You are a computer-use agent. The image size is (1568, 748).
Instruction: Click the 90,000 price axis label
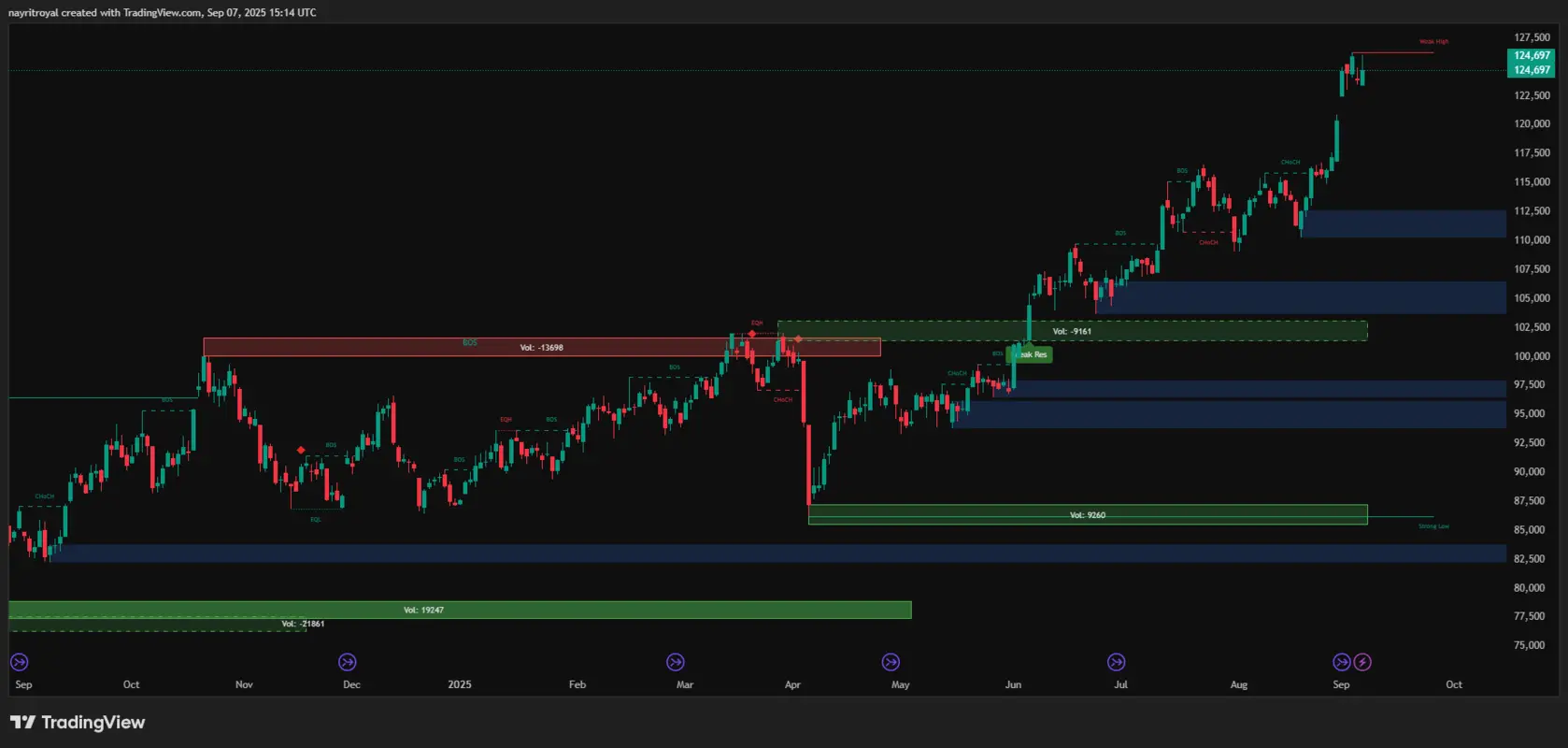1532,471
